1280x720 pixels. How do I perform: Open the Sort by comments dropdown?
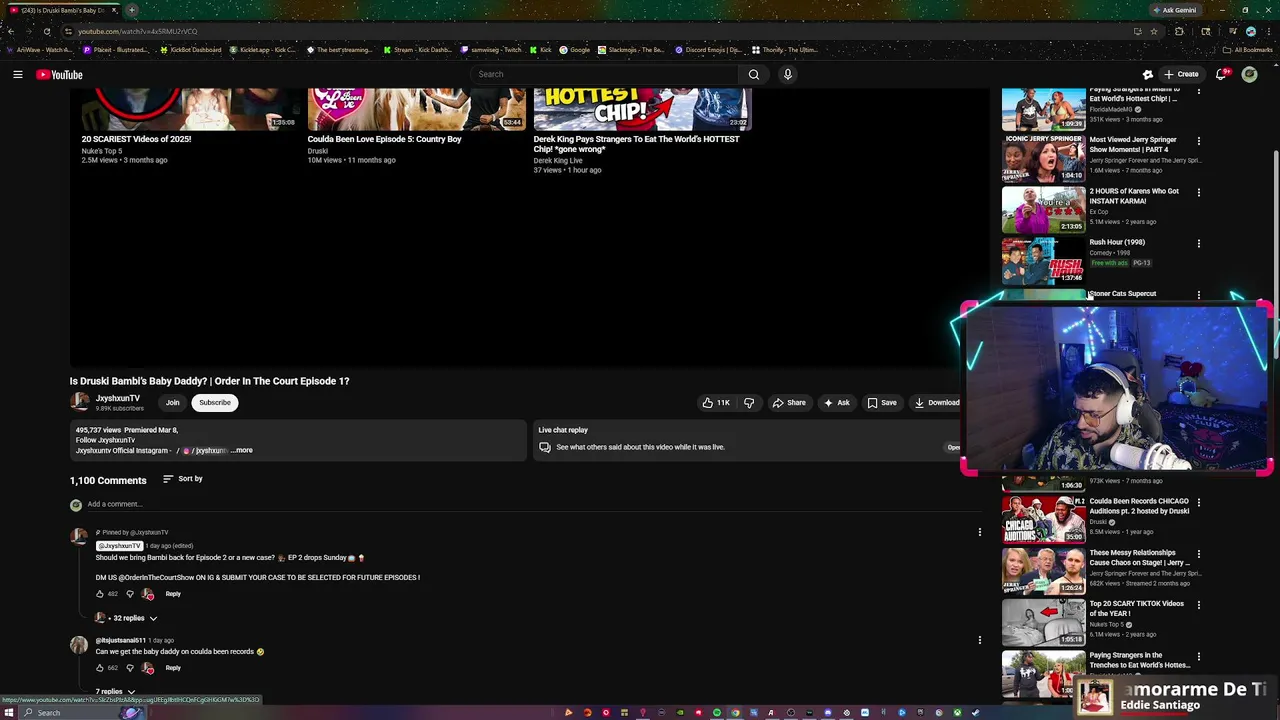coord(182,479)
